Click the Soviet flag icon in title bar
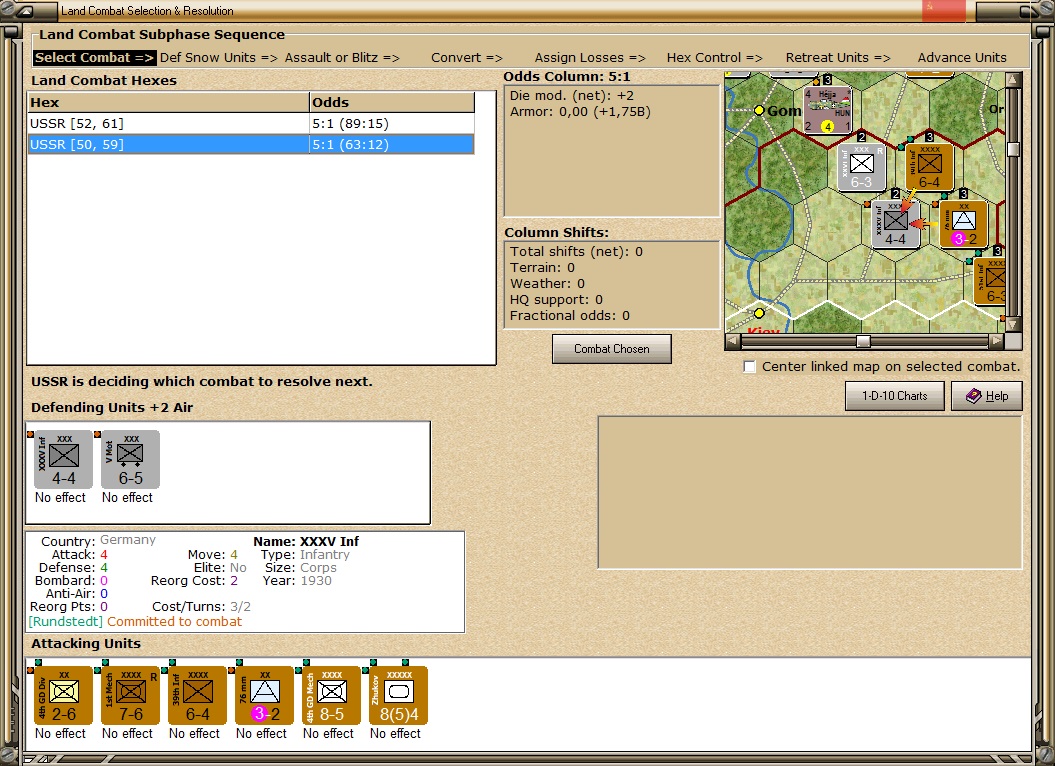Viewport: 1055px width, 766px height. tap(943, 9)
